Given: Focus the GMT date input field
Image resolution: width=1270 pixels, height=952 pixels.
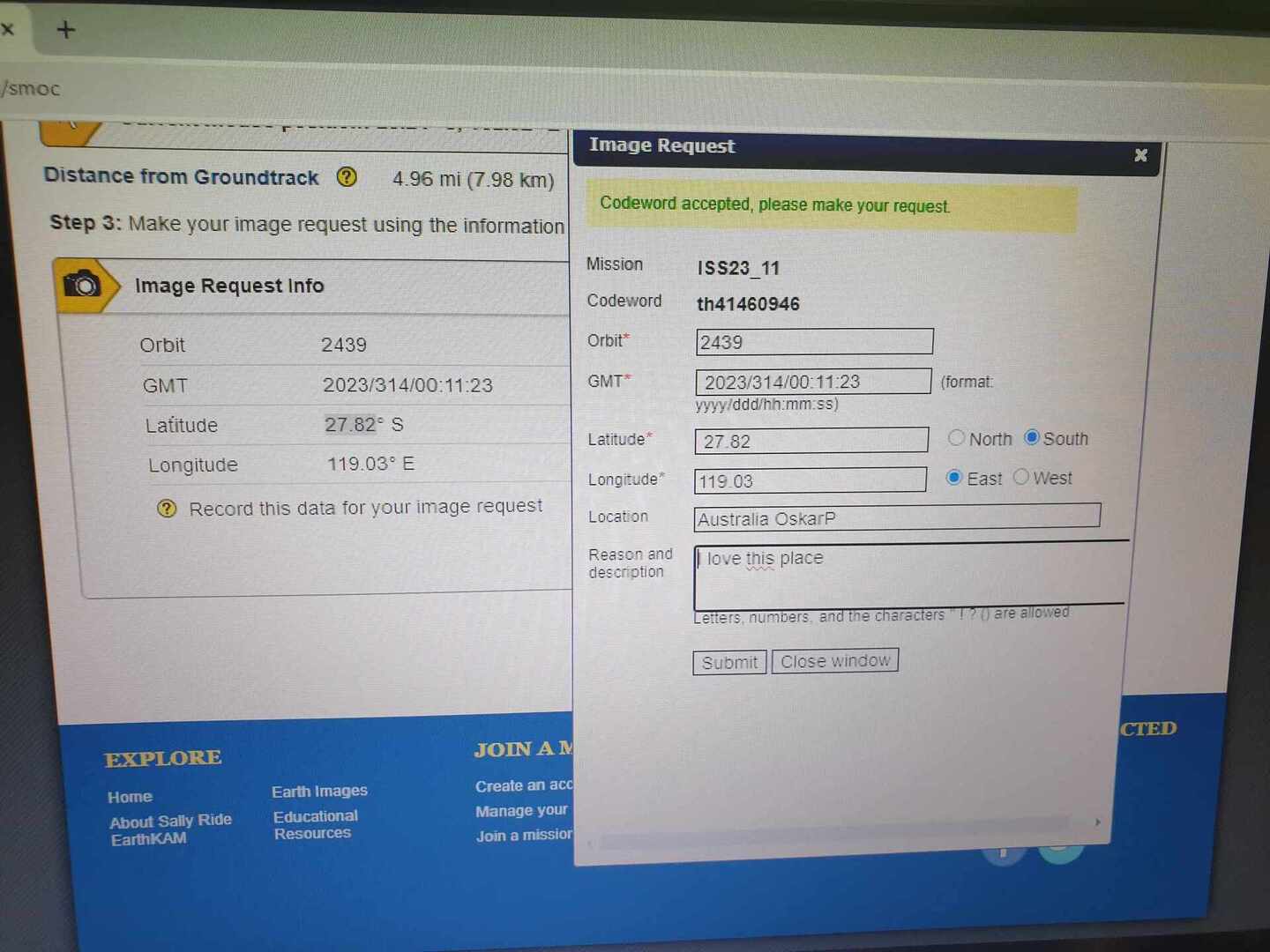Looking at the screenshot, I should pyautogui.click(x=812, y=382).
